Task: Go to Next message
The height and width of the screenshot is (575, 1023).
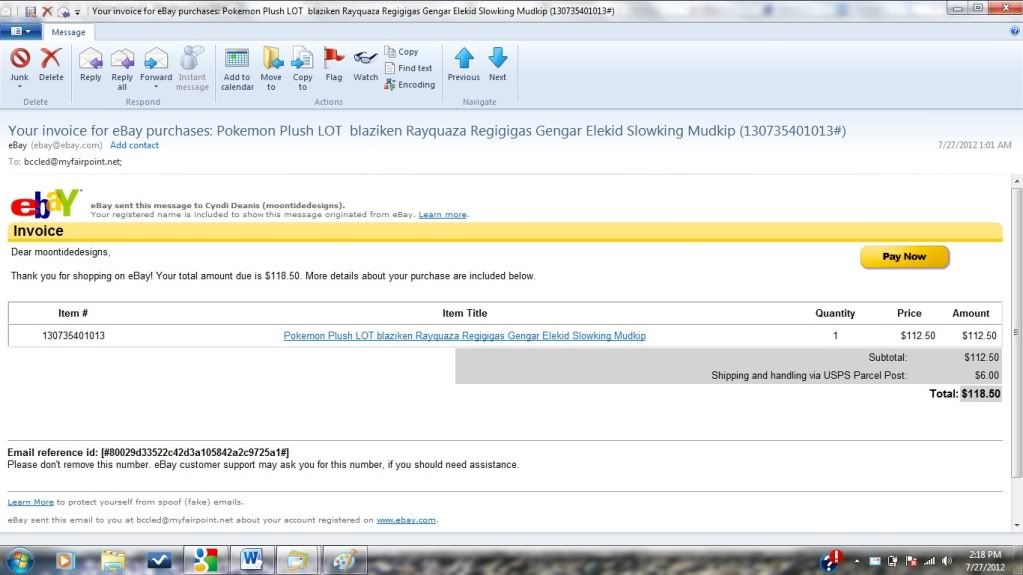Action: click(497, 65)
